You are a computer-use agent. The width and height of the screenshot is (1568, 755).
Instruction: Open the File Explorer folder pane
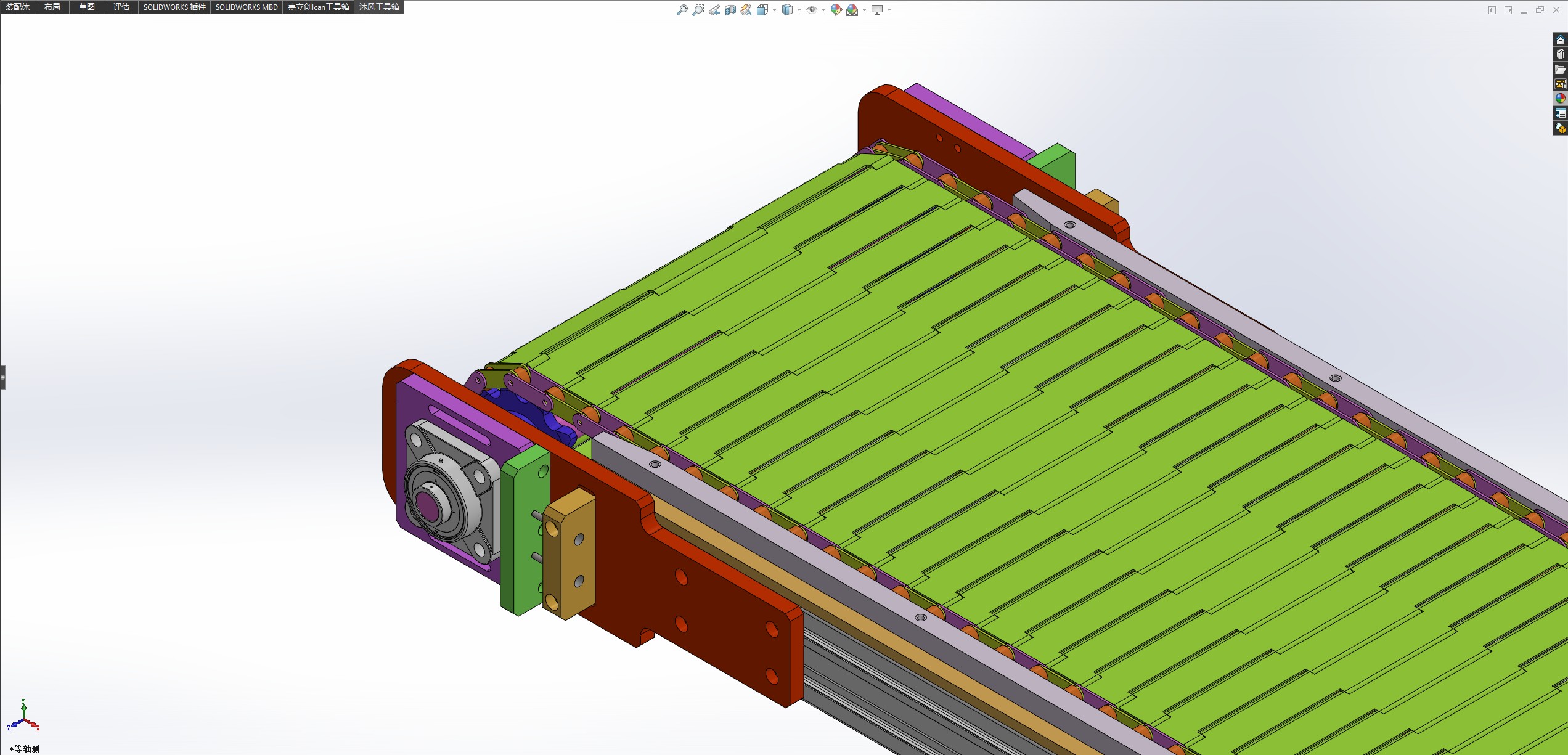pos(1560,69)
